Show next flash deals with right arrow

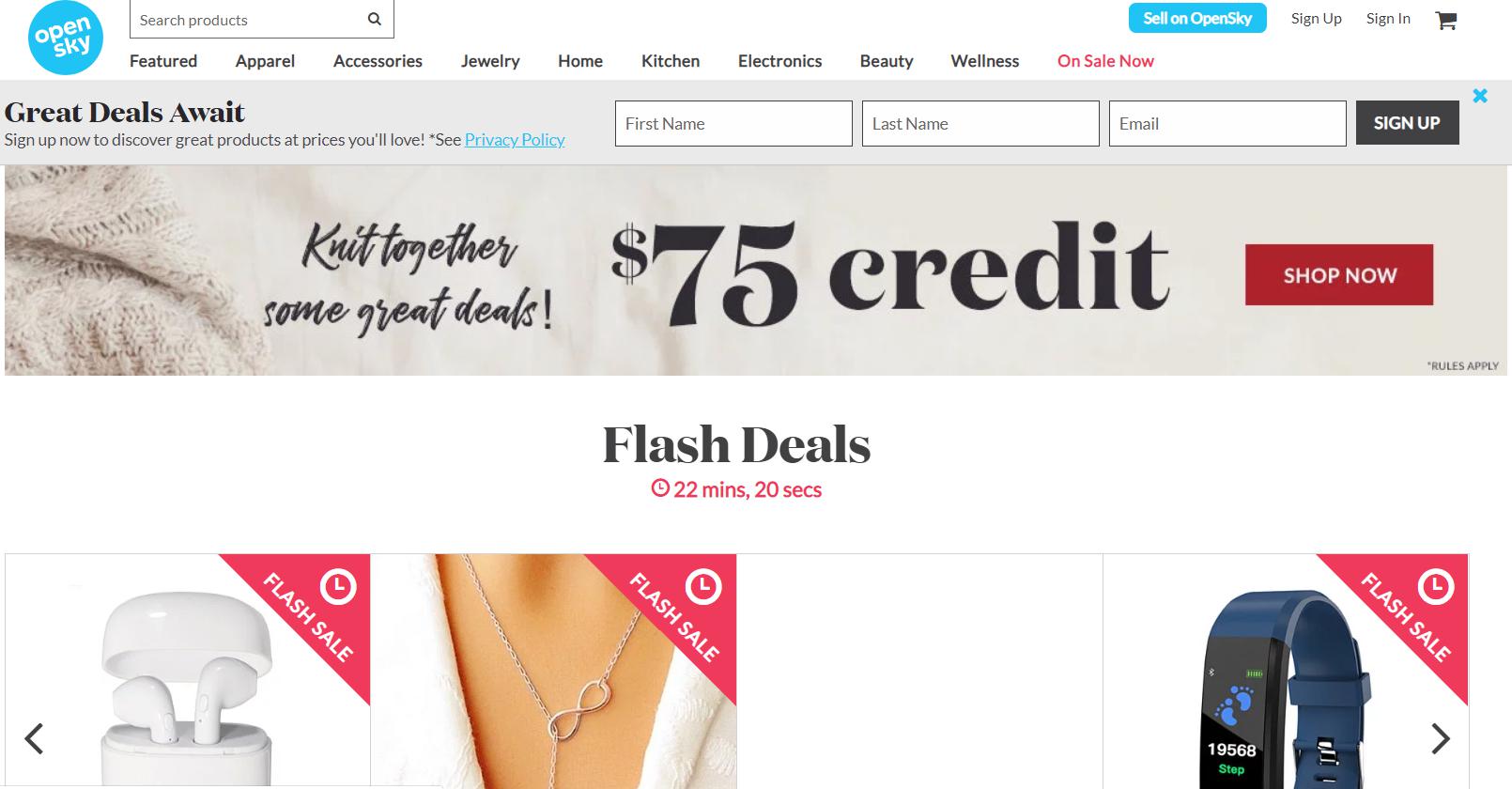click(x=1441, y=738)
